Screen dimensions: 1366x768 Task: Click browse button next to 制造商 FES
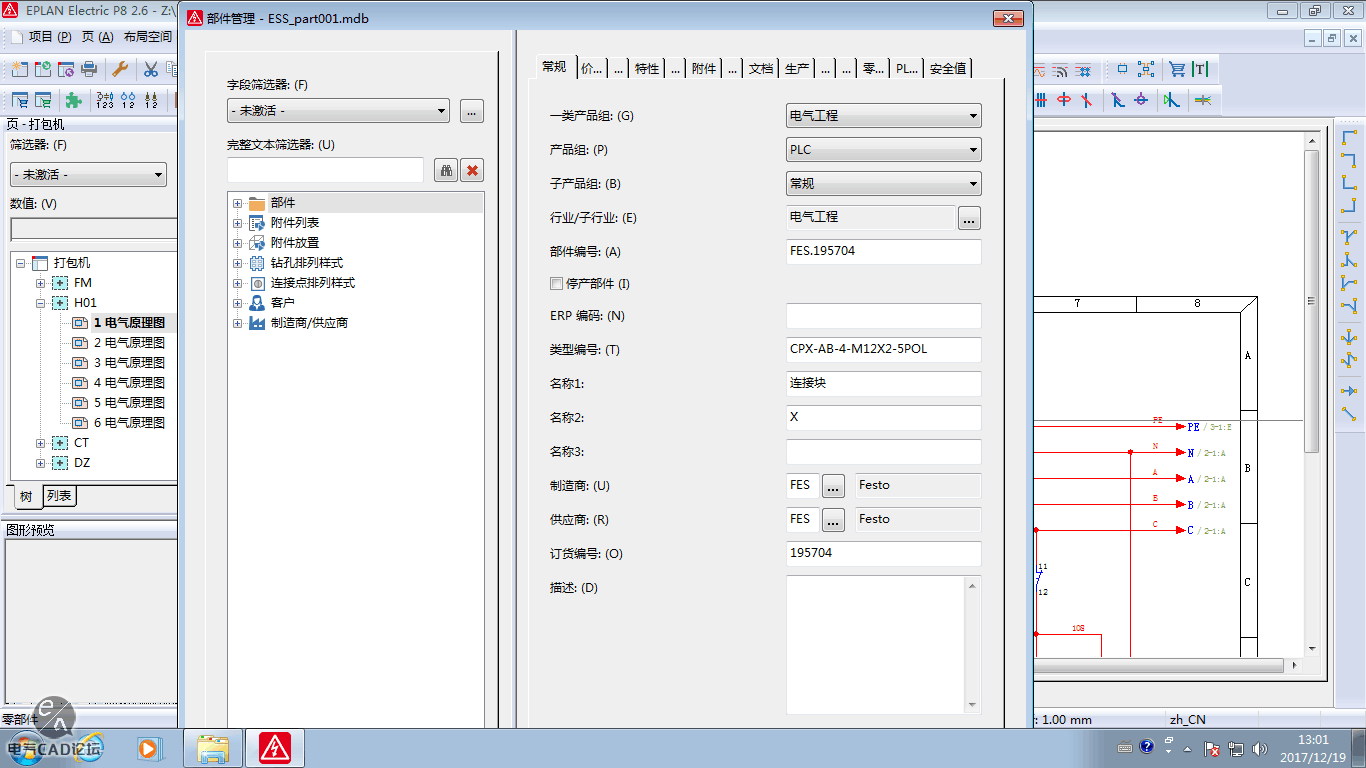833,486
